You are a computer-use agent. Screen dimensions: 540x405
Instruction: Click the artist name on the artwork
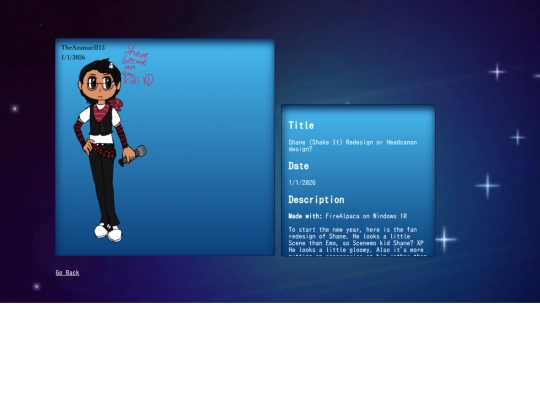(83, 48)
